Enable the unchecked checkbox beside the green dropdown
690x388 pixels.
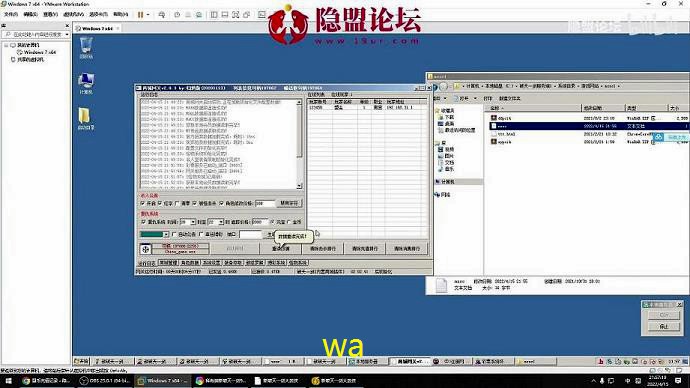(x=174, y=234)
